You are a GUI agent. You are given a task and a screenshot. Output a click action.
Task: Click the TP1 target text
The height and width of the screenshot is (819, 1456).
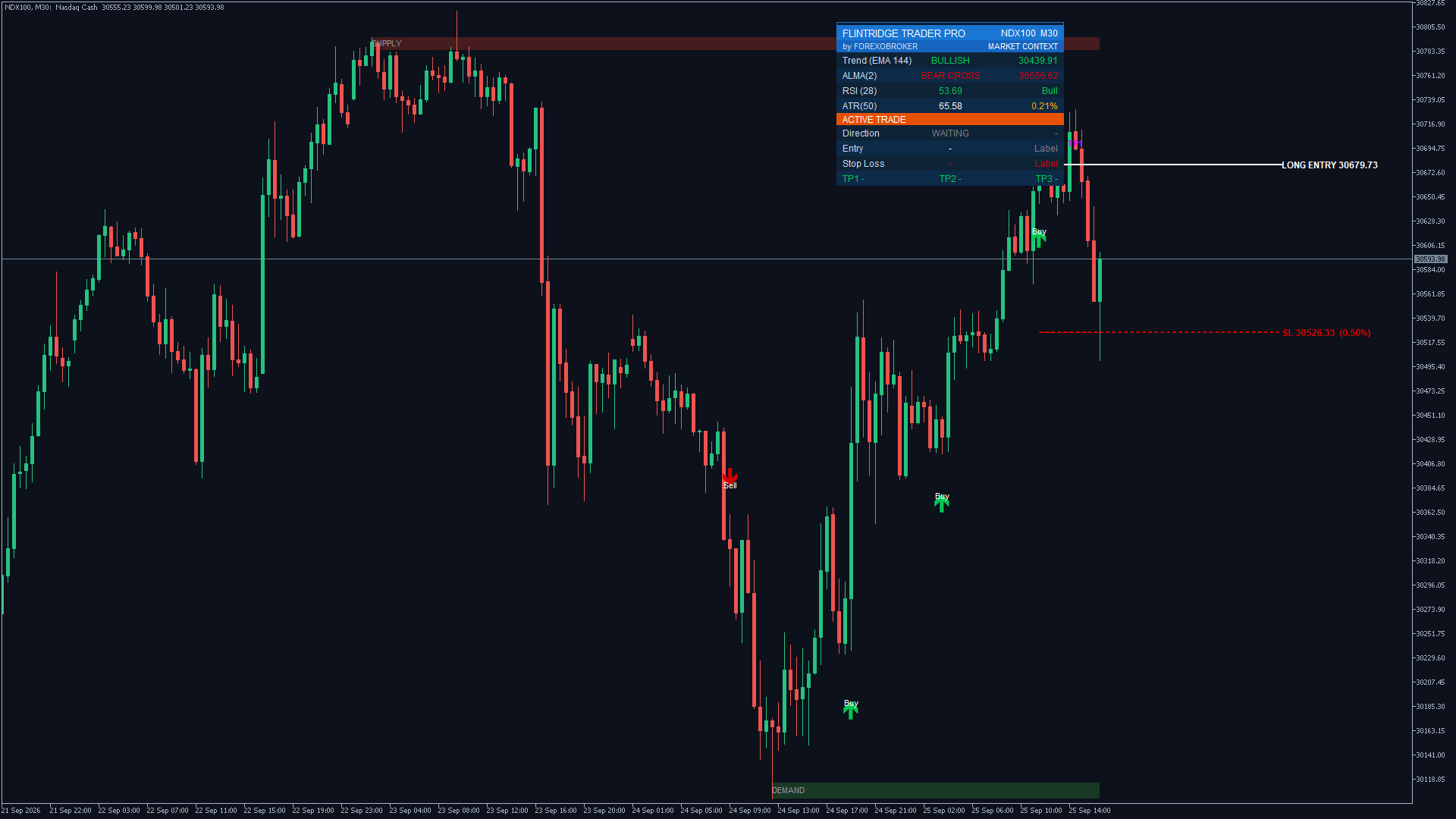pyautogui.click(x=853, y=179)
